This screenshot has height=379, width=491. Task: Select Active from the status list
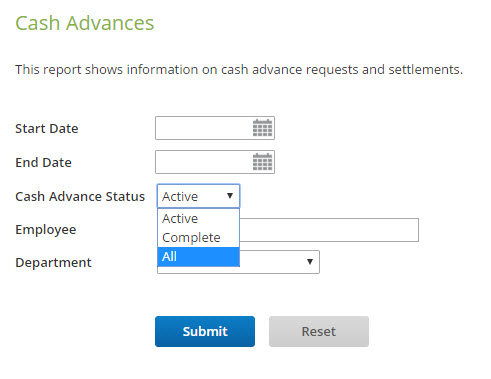tap(198, 219)
